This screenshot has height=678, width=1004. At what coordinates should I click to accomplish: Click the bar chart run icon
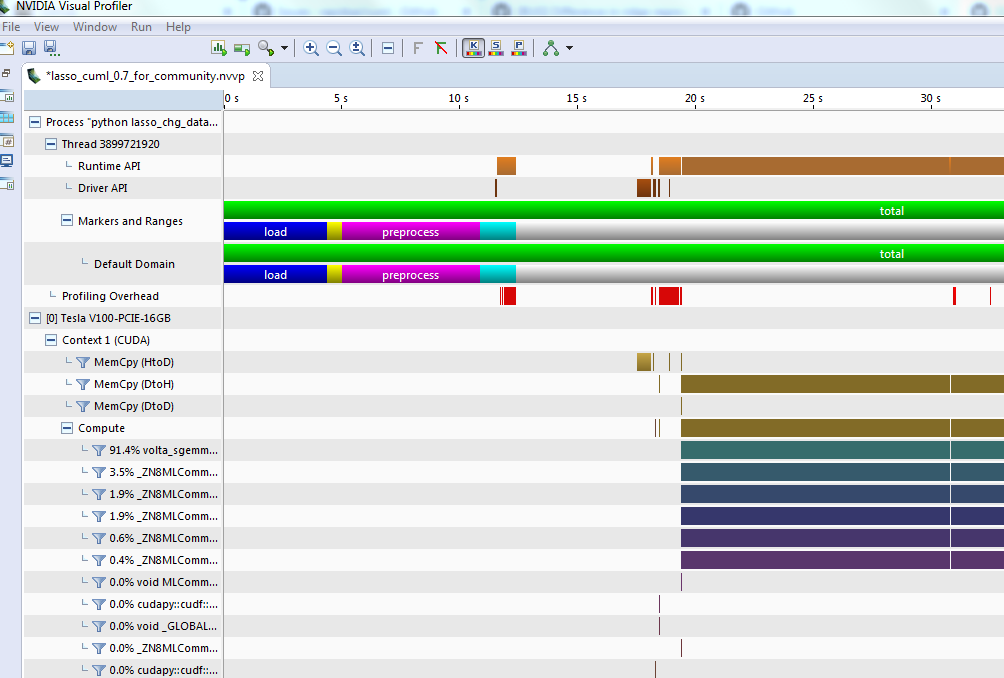219,48
